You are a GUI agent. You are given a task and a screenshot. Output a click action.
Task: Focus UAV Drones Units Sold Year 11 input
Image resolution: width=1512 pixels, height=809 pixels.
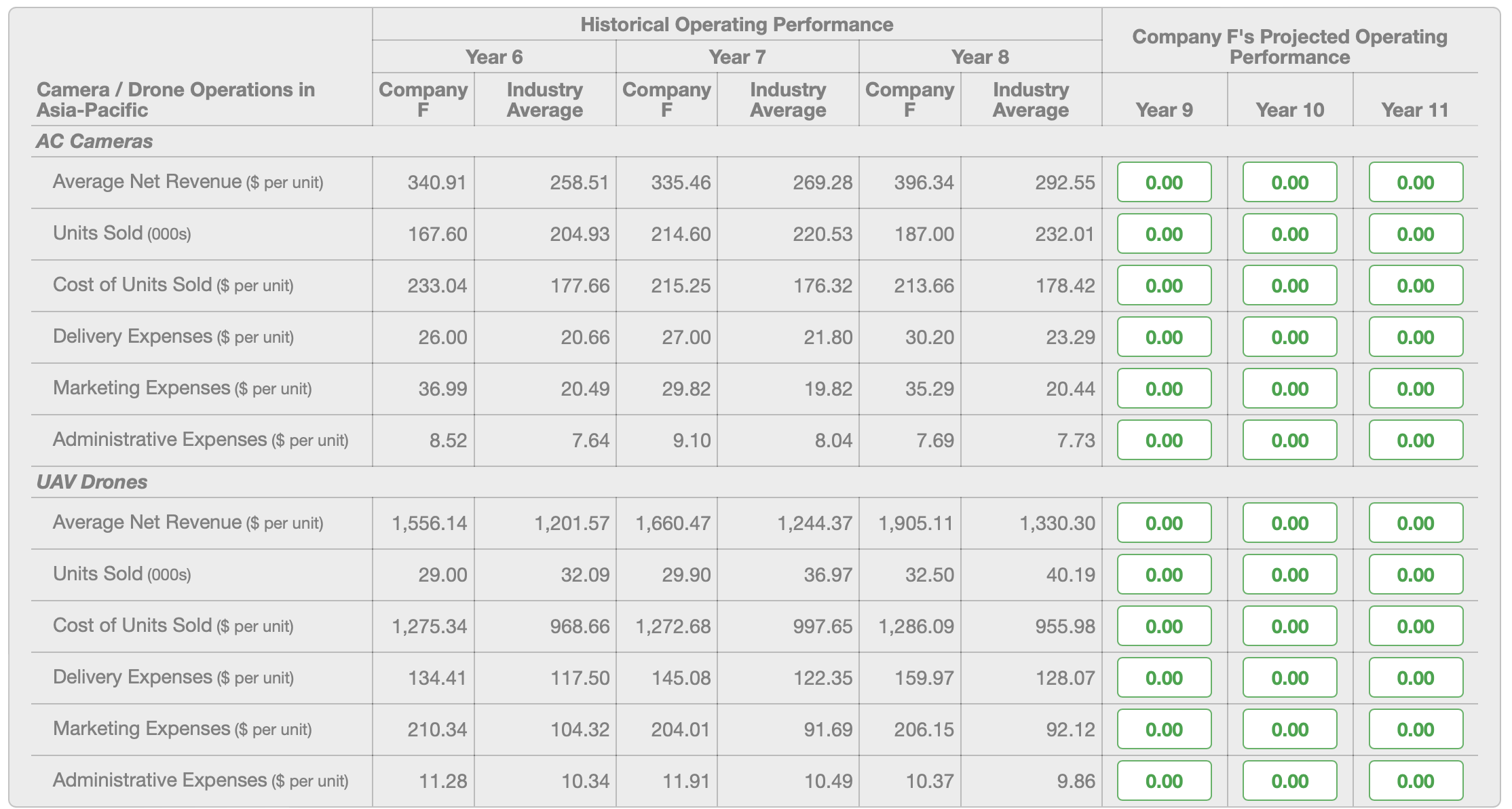(x=1416, y=574)
